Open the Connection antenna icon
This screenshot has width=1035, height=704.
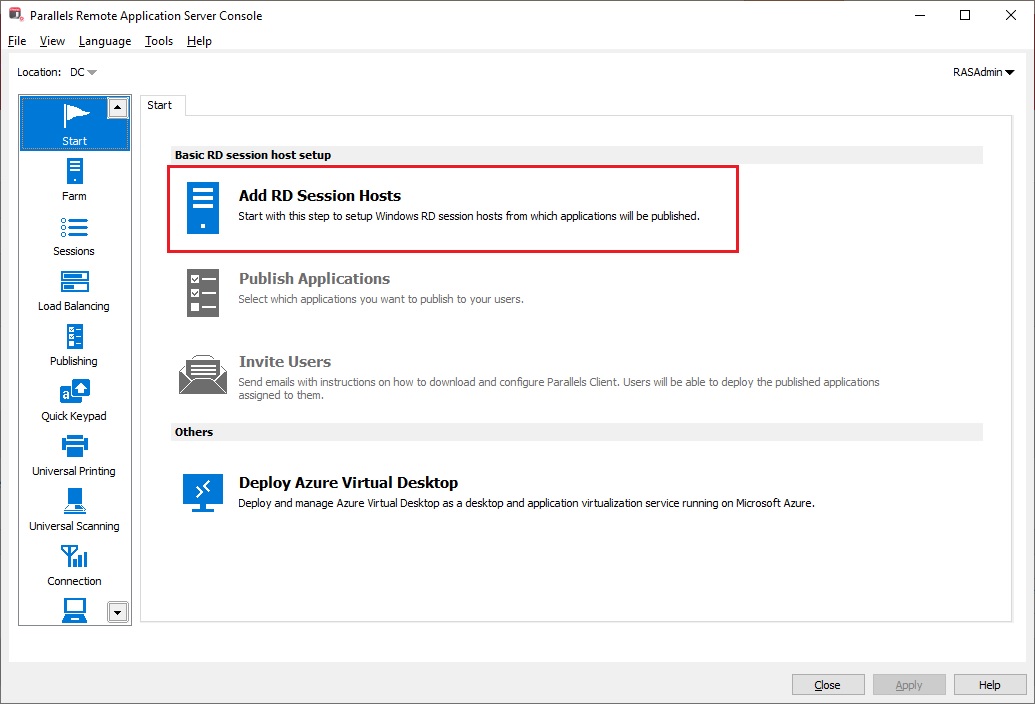coord(75,556)
